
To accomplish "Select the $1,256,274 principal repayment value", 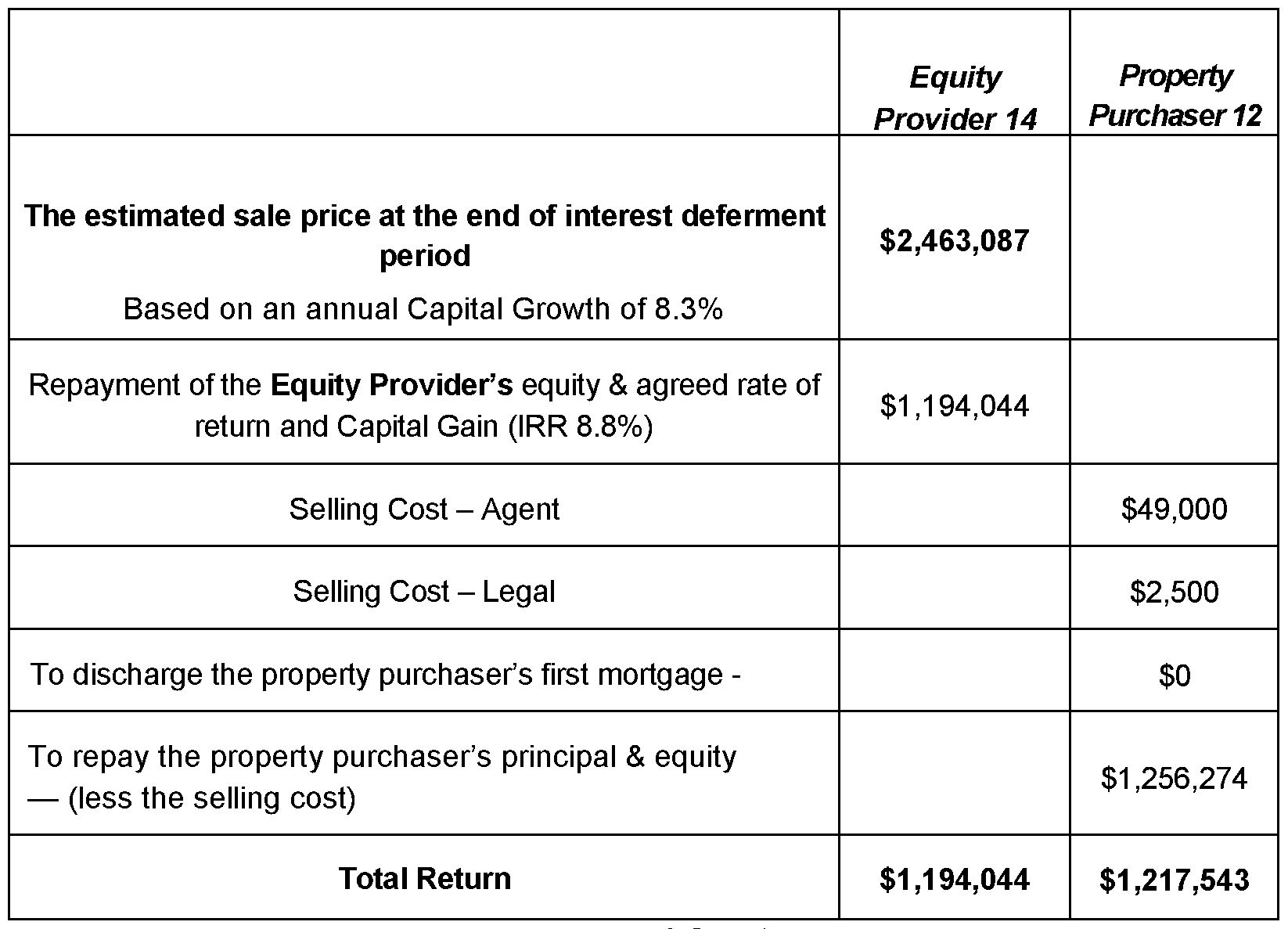I will coord(1174,778).
